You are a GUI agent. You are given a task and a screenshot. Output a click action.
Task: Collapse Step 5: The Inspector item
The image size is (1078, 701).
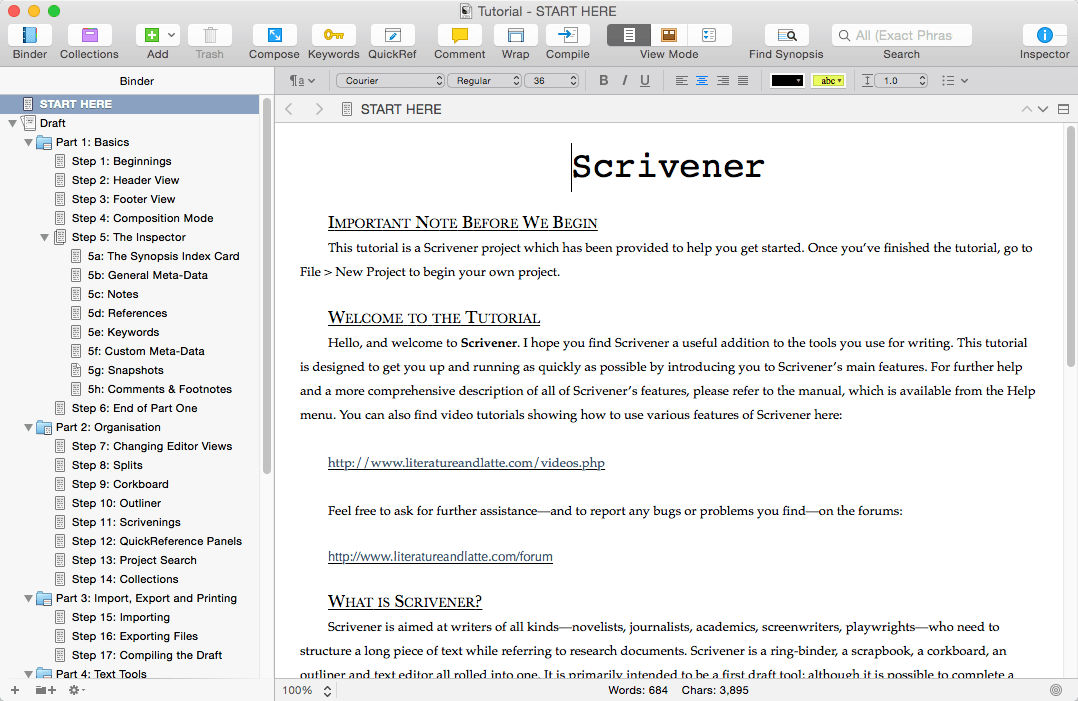coord(44,238)
